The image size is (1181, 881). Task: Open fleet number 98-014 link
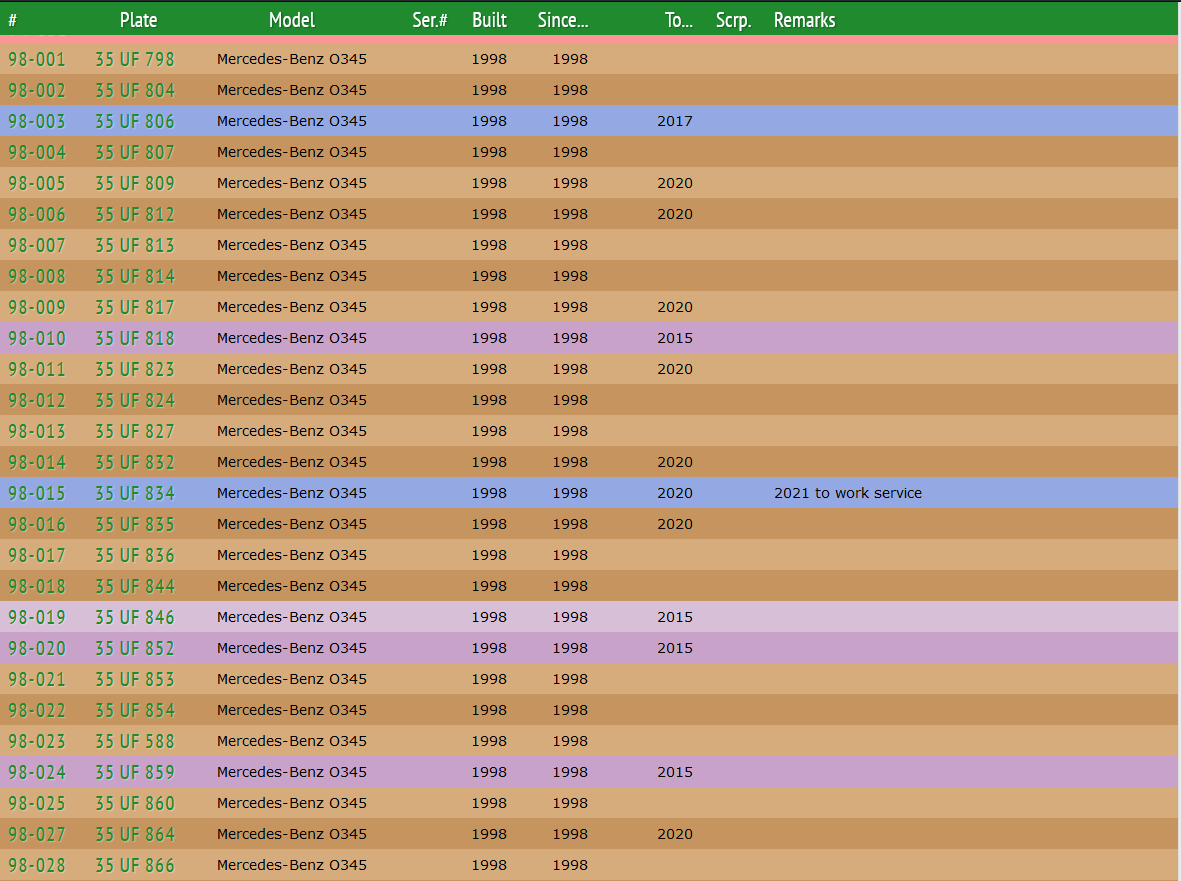point(37,462)
